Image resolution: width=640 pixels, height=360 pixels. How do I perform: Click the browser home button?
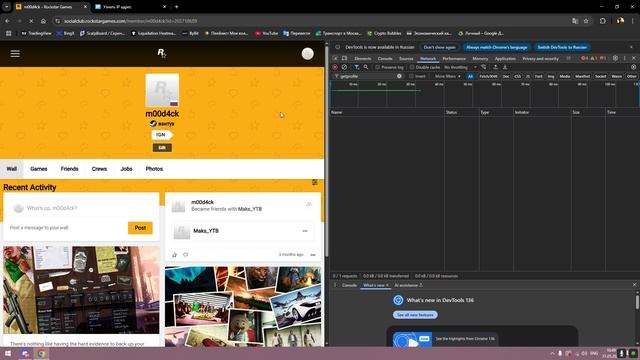[43, 21]
